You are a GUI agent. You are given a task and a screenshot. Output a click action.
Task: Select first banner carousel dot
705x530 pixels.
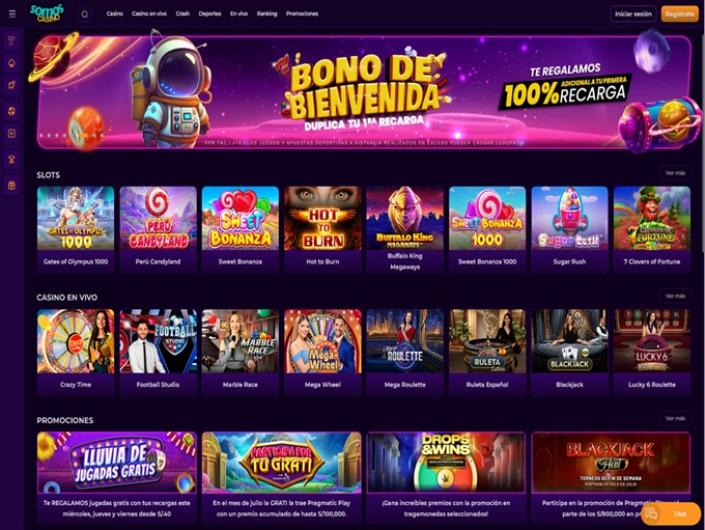(x=42, y=135)
